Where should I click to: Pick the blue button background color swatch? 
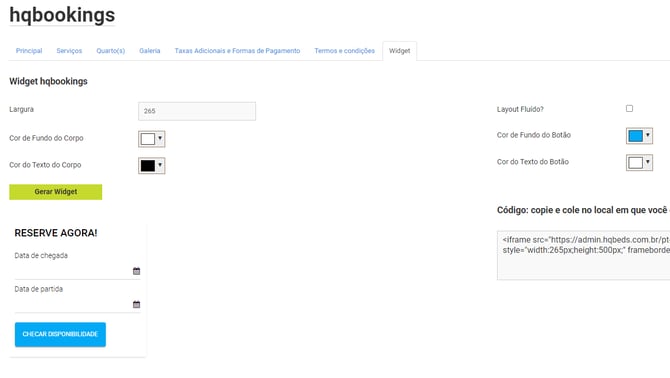click(635, 136)
